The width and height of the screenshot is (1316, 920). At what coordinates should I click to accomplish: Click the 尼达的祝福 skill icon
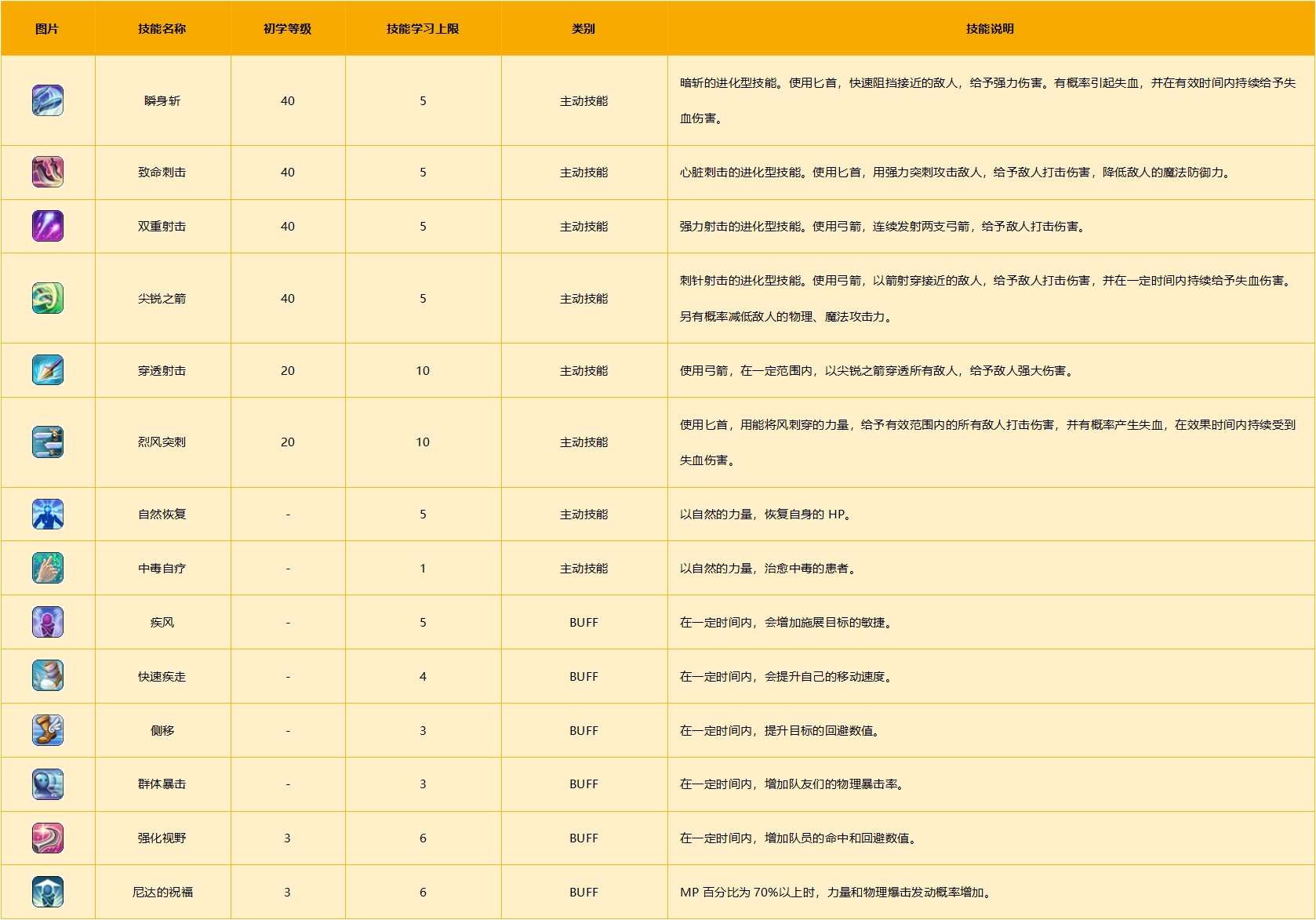pos(48,892)
